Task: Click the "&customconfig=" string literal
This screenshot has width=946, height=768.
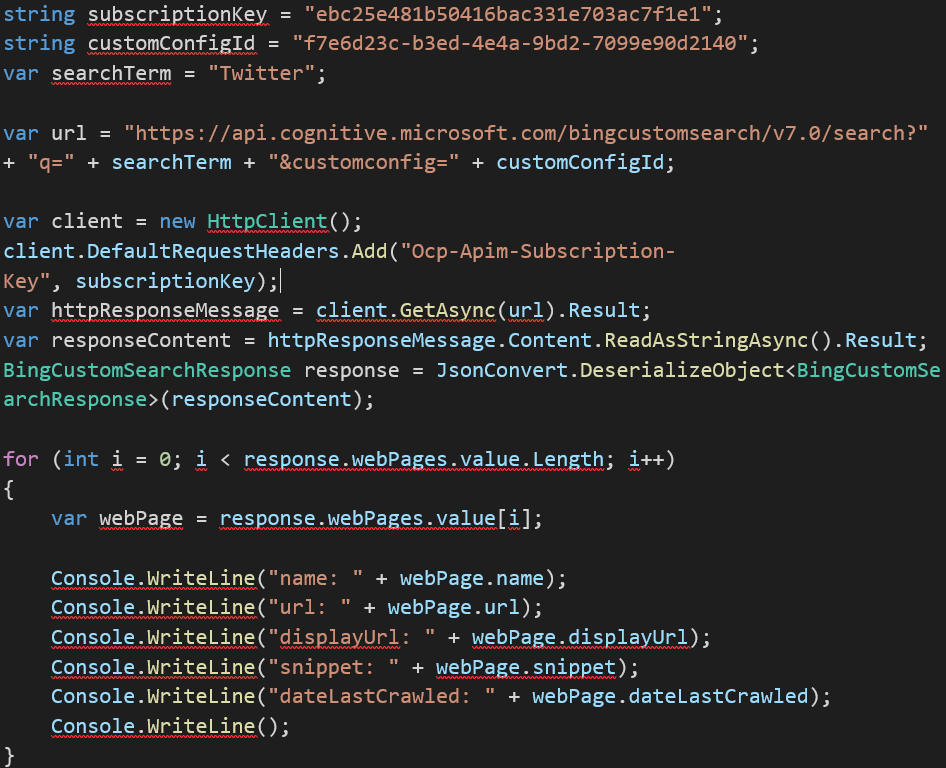Action: 364,162
